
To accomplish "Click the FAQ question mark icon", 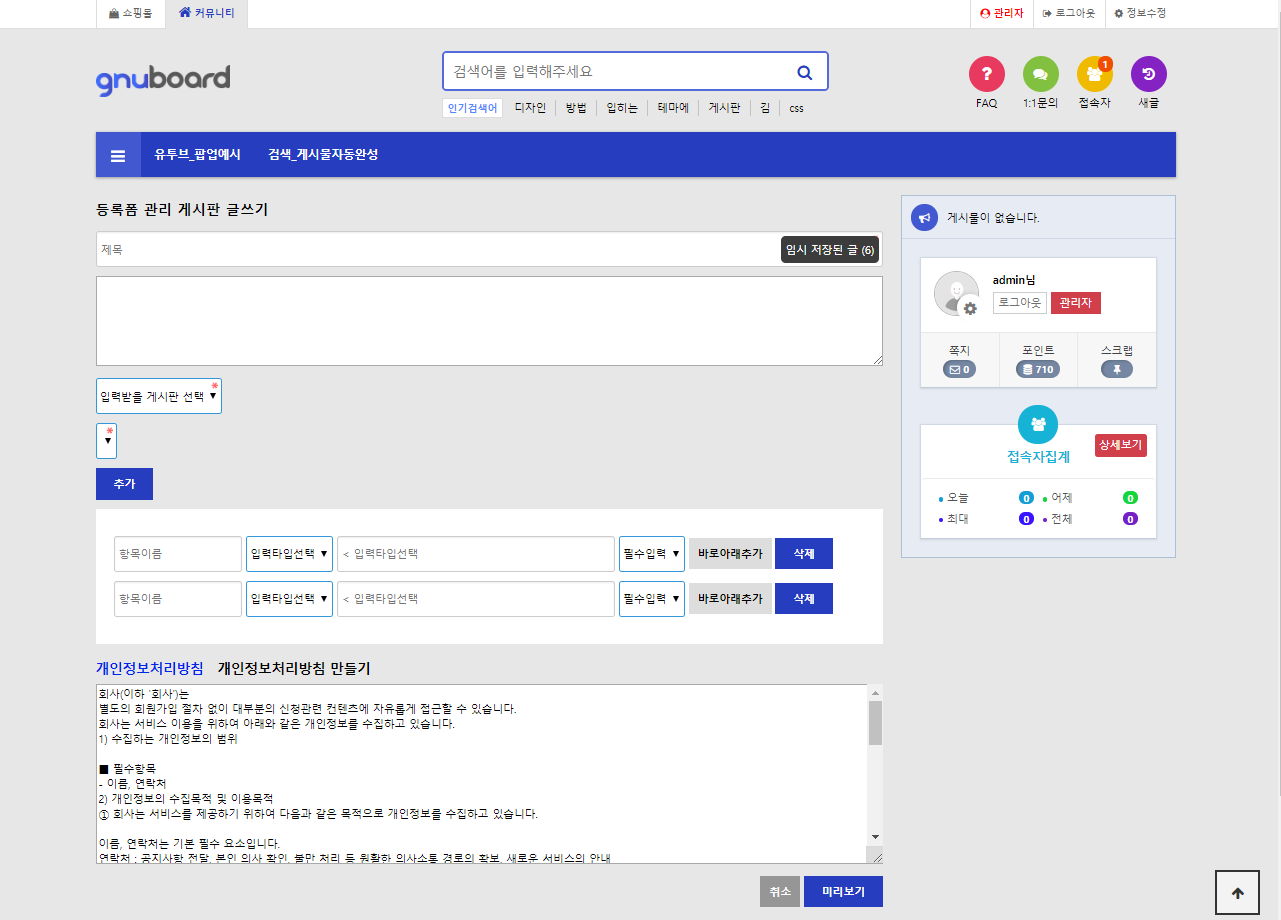I will [986, 74].
